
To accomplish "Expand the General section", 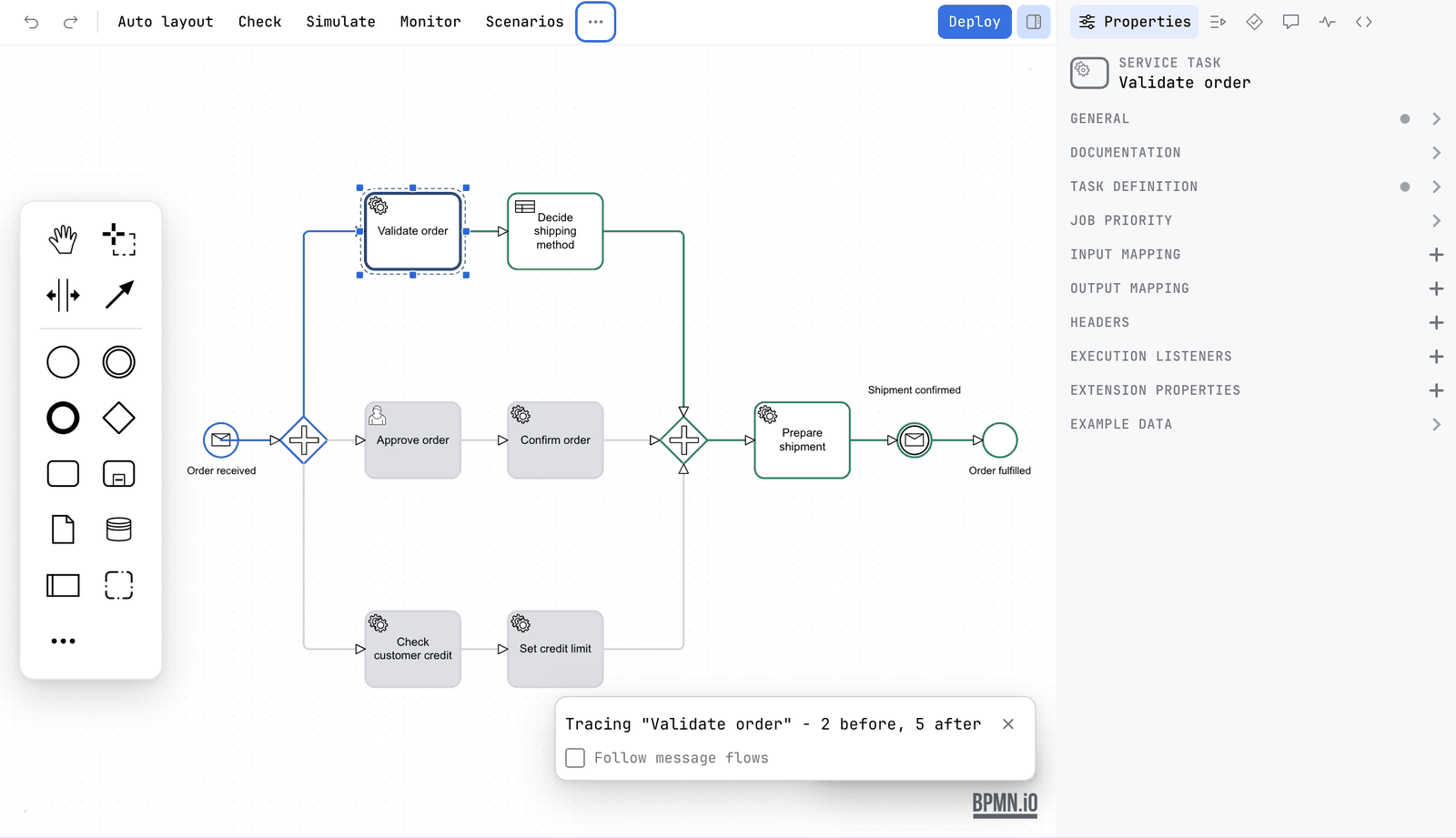I will 1256,119.
